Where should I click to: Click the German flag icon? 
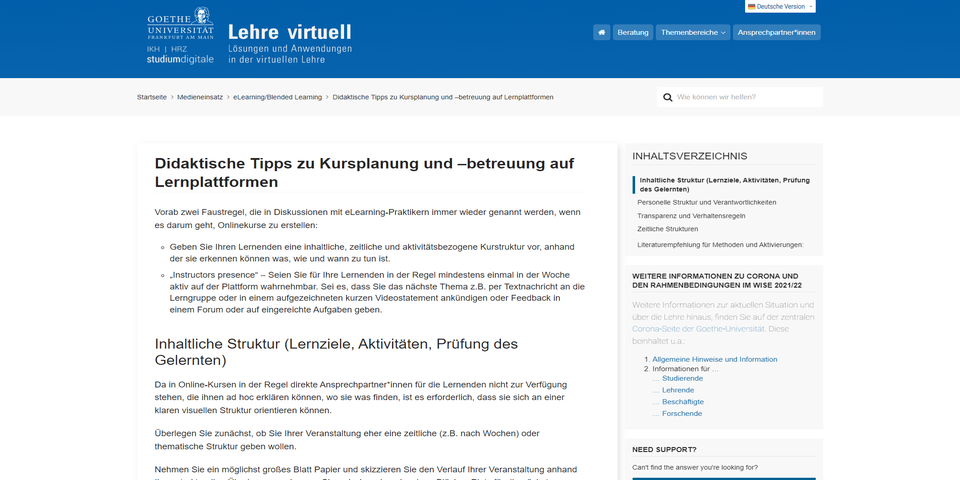[x=751, y=7]
